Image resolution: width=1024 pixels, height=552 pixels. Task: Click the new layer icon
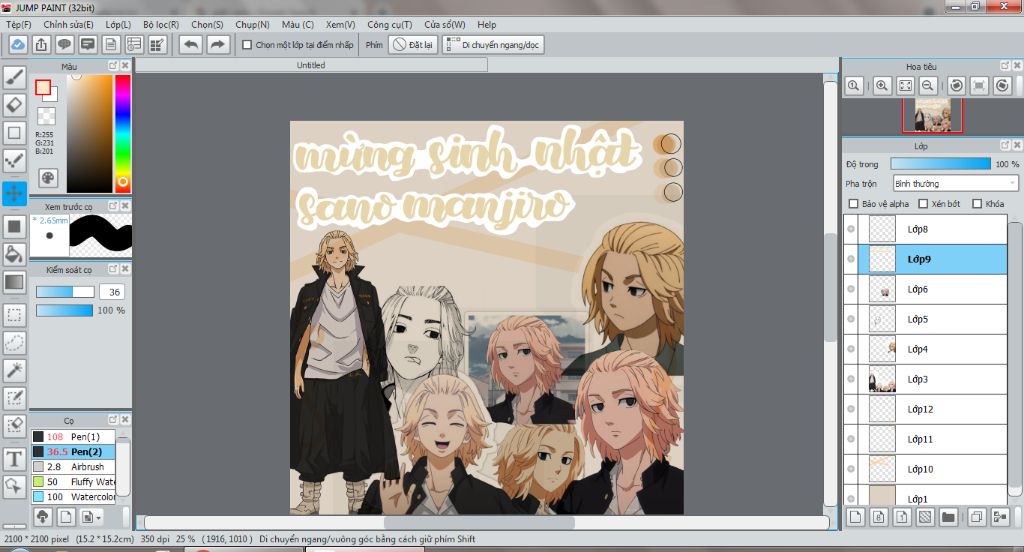[856, 517]
